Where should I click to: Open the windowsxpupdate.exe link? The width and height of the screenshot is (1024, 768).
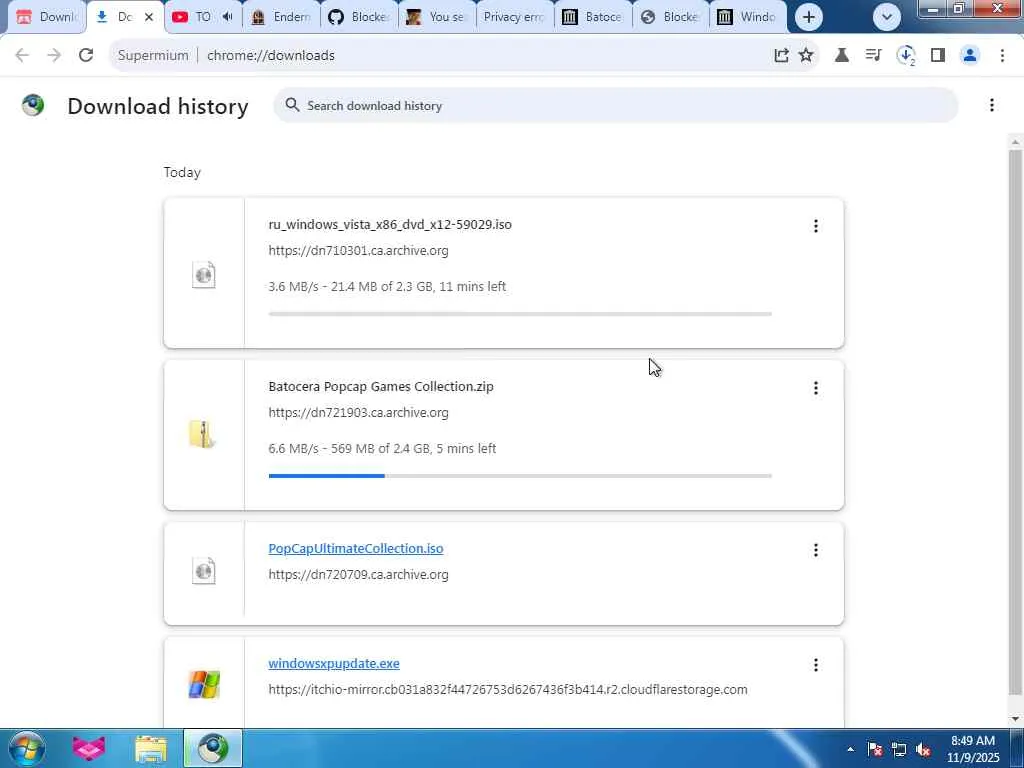click(x=334, y=664)
